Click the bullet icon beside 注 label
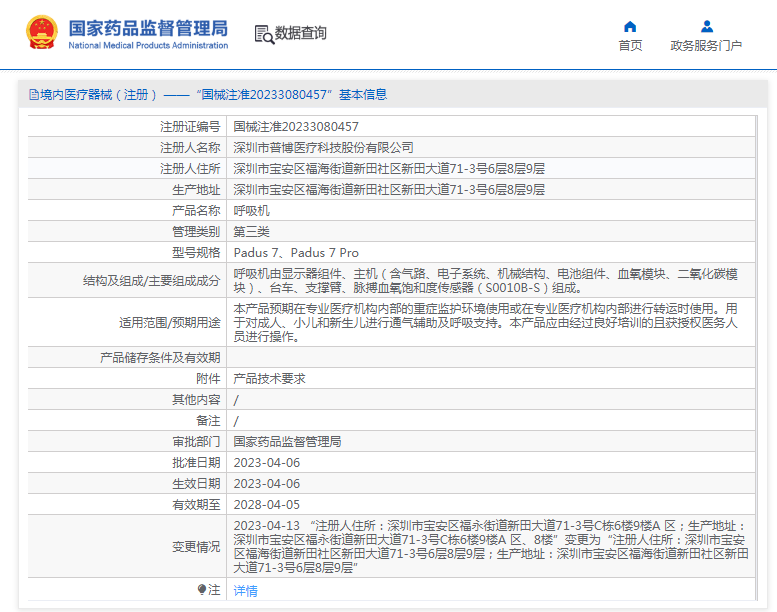777x612 pixels. click(202, 590)
